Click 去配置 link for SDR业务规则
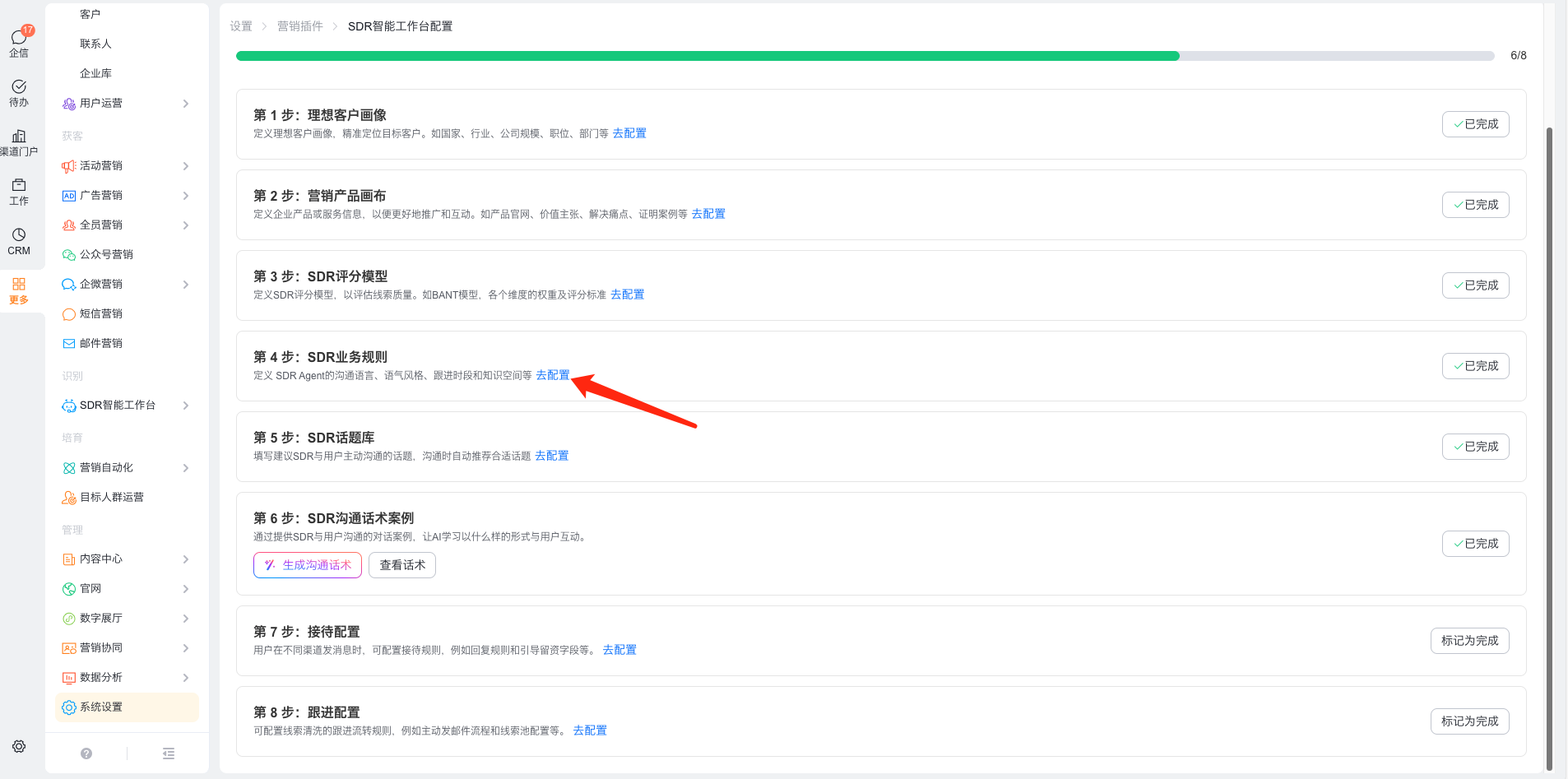This screenshot has height=779, width=1568. (x=552, y=375)
